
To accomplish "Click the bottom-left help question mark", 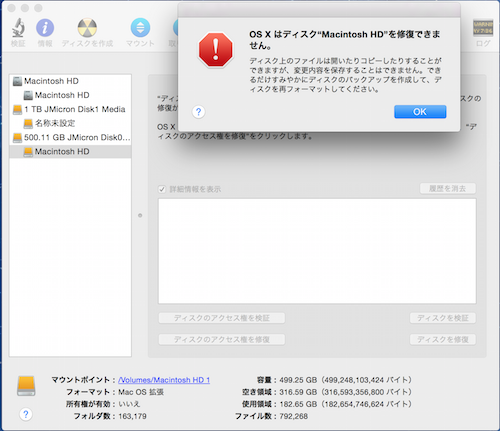I will pos(26,414).
